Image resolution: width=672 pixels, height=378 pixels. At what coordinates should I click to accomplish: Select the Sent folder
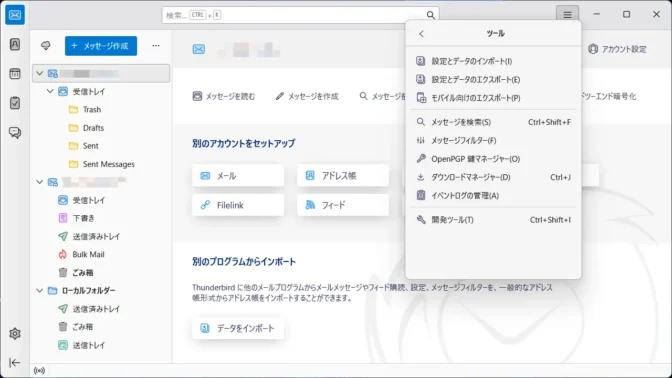(101, 146)
